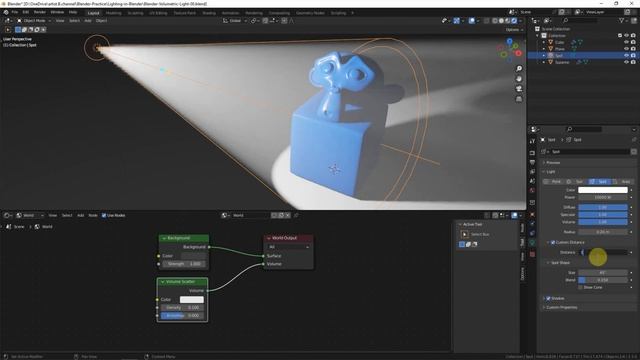Select the solid viewport shading mode
The height and width of the screenshot is (360, 640).
(501, 20)
